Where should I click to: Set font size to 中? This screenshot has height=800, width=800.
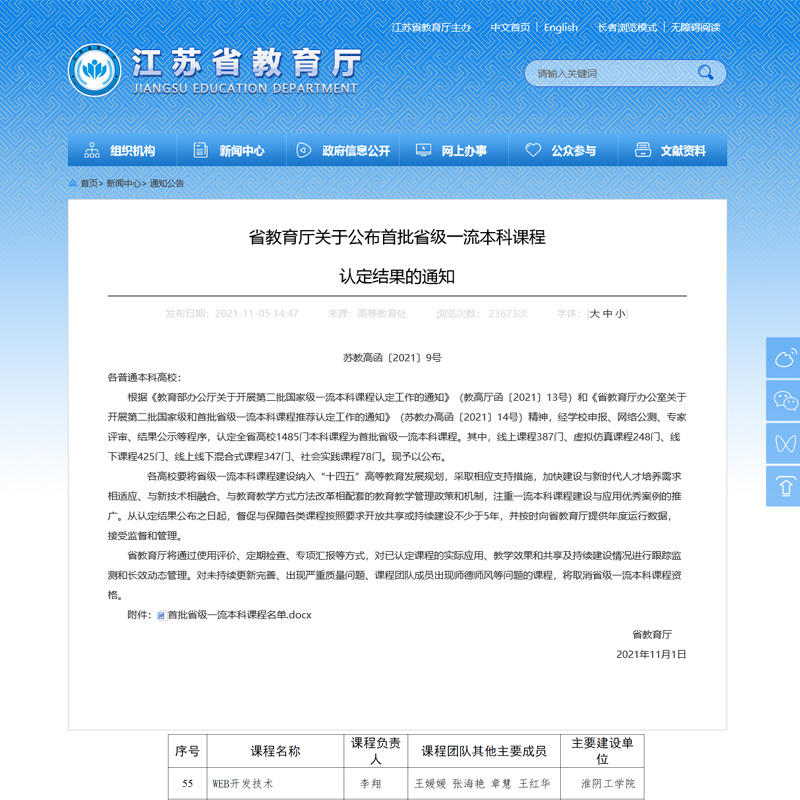607,314
